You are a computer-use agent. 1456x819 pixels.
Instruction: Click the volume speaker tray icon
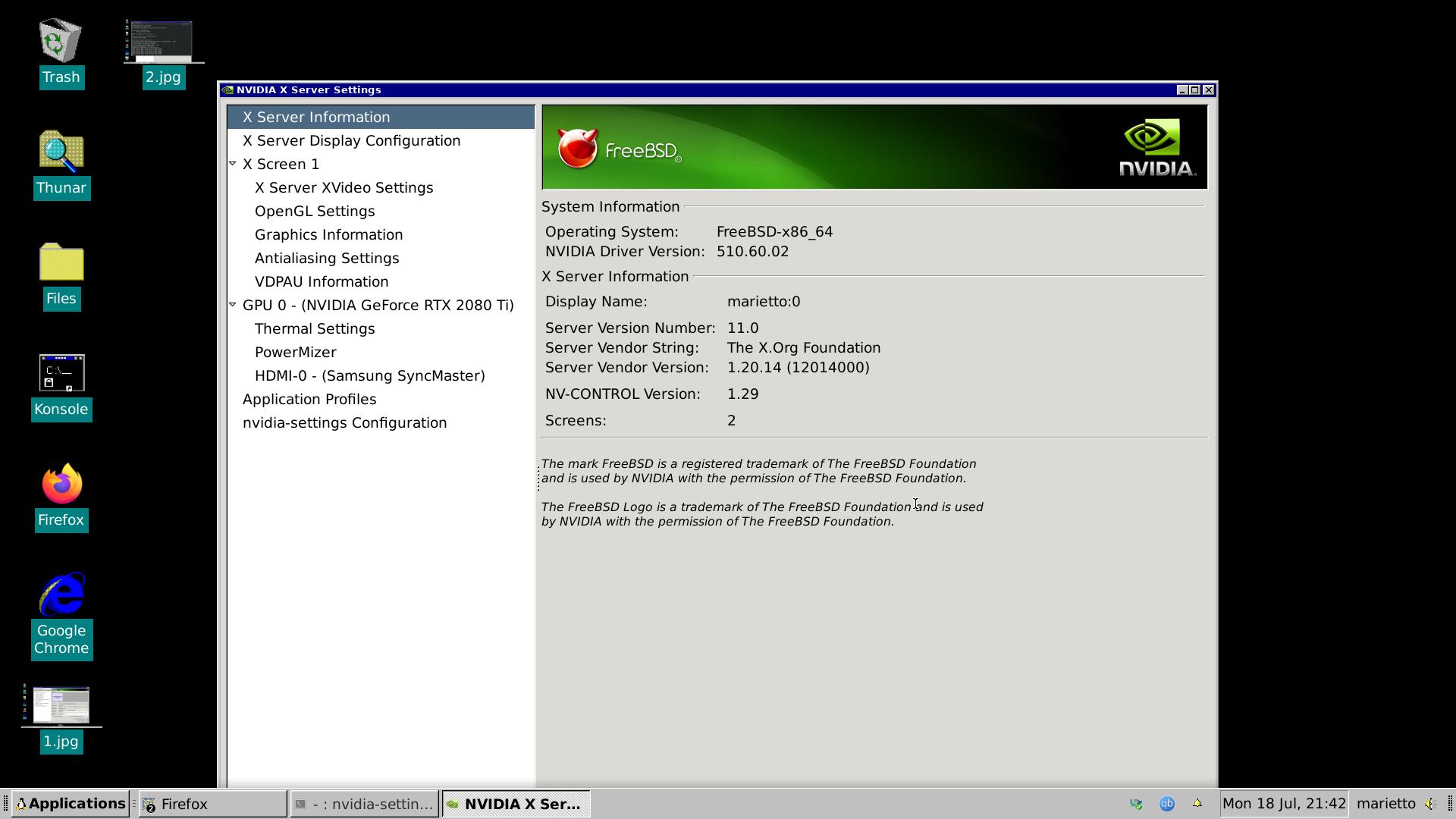pyautogui.click(x=1430, y=804)
